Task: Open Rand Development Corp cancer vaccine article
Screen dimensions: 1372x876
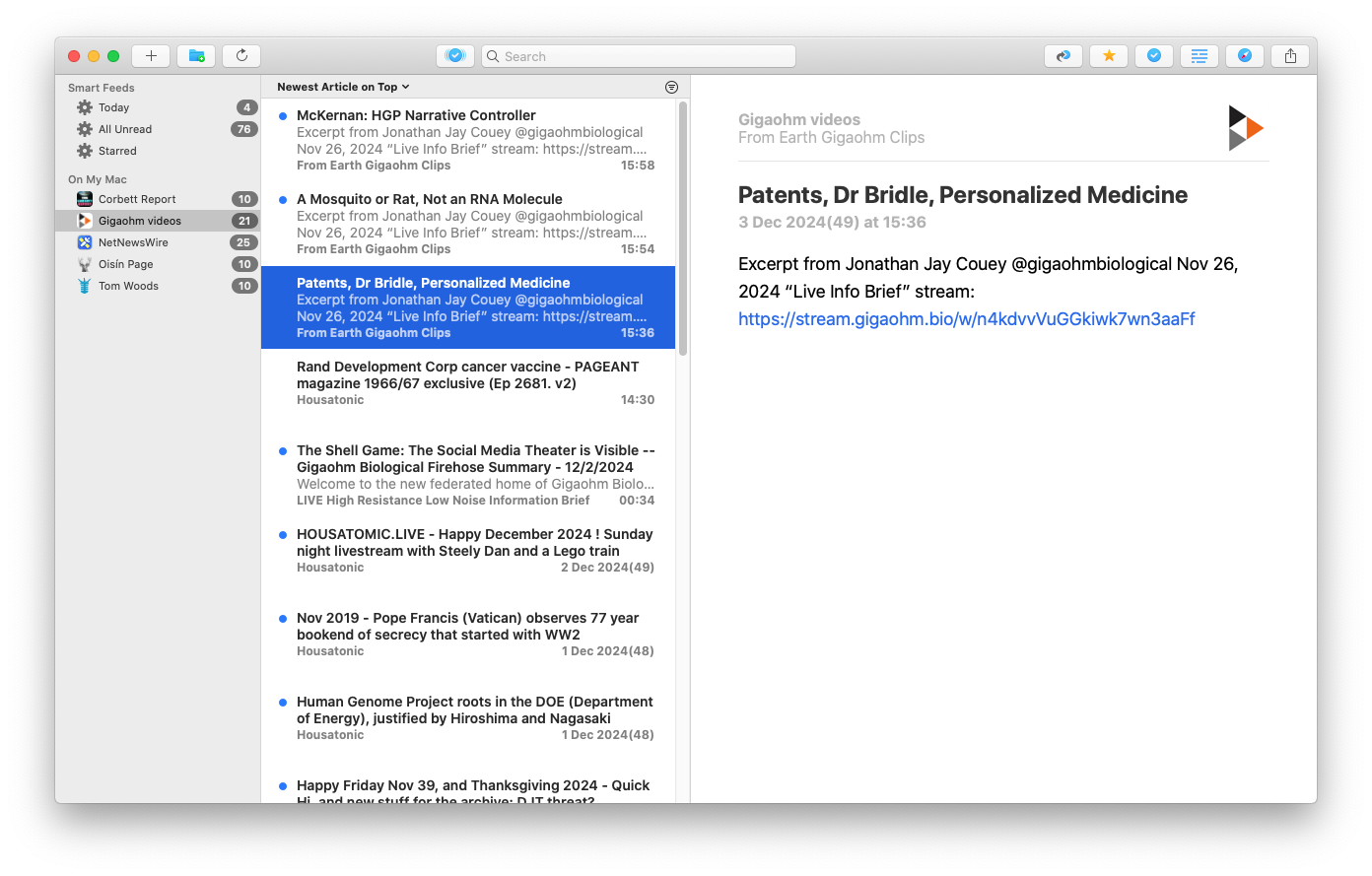Action: 468,391
